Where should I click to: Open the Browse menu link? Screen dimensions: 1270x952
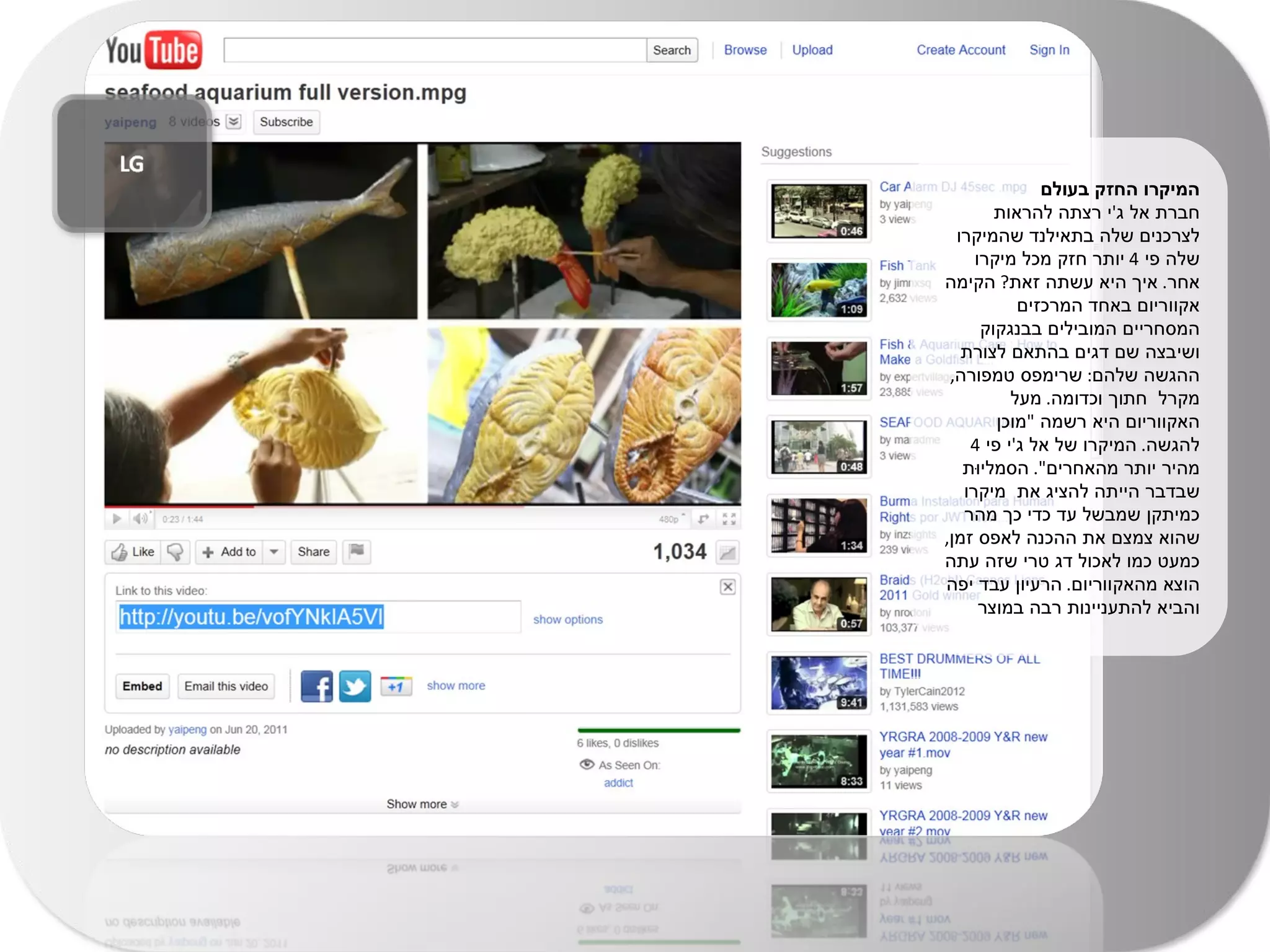[x=745, y=50]
